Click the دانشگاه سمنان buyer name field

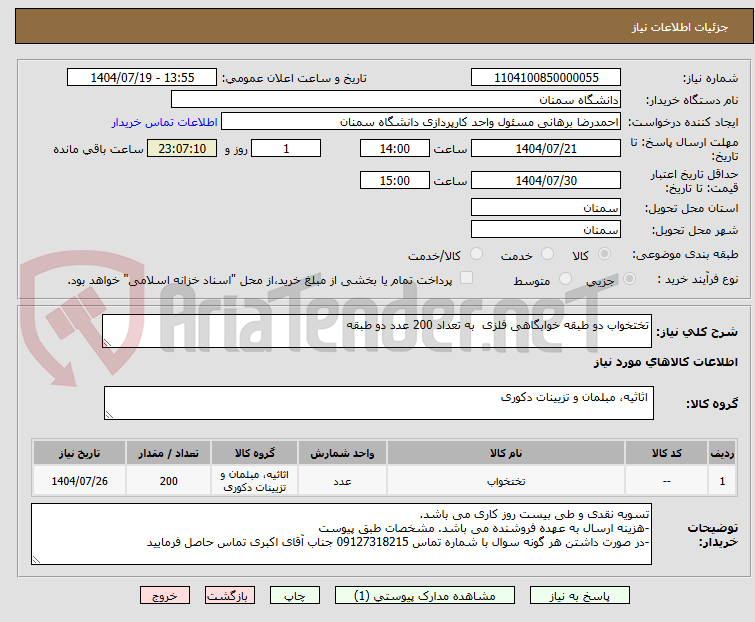pos(396,100)
